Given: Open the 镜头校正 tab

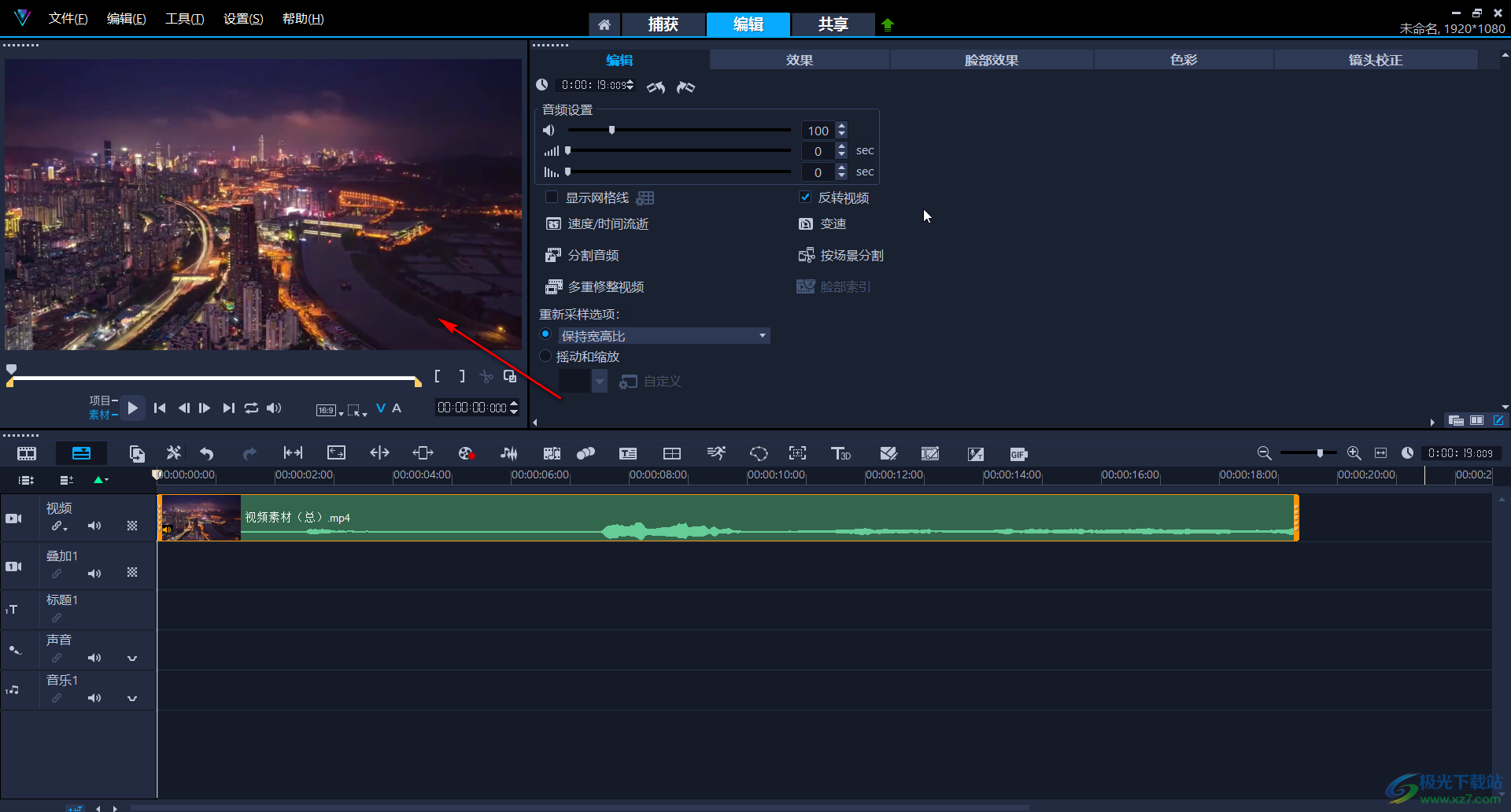Looking at the screenshot, I should [1376, 60].
